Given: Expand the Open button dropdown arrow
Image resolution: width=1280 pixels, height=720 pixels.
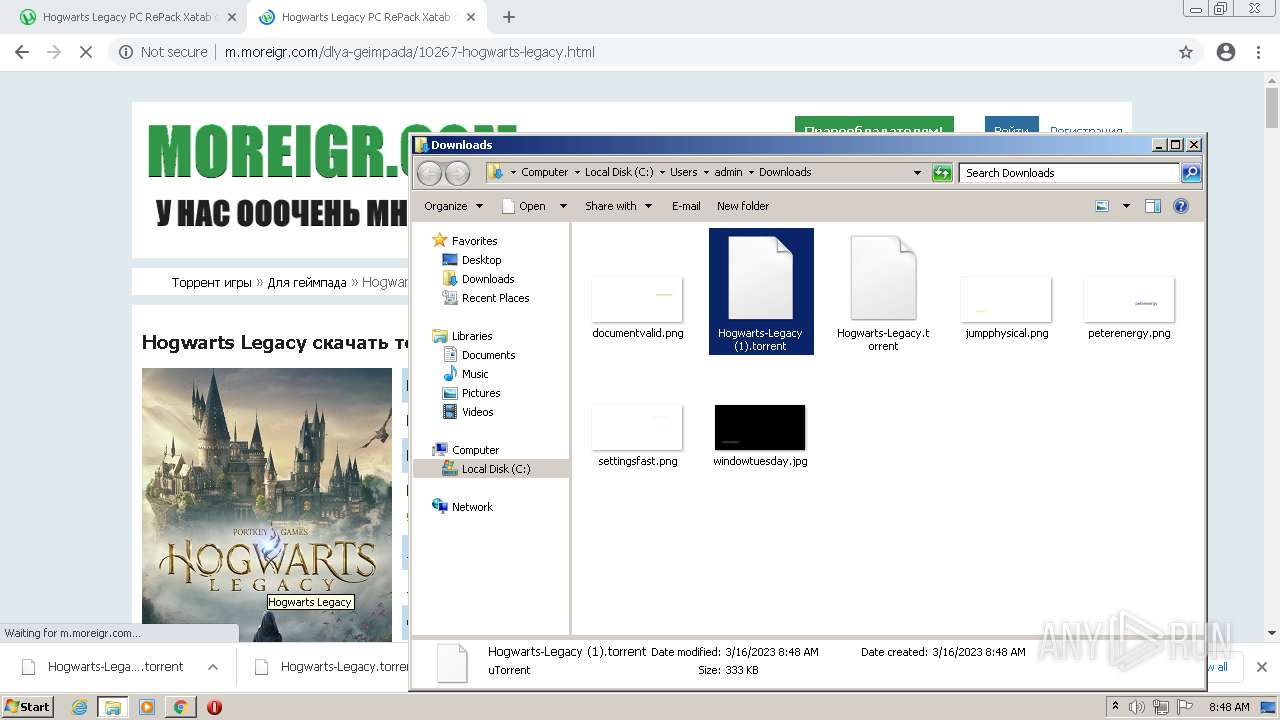Looking at the screenshot, I should pyautogui.click(x=563, y=206).
